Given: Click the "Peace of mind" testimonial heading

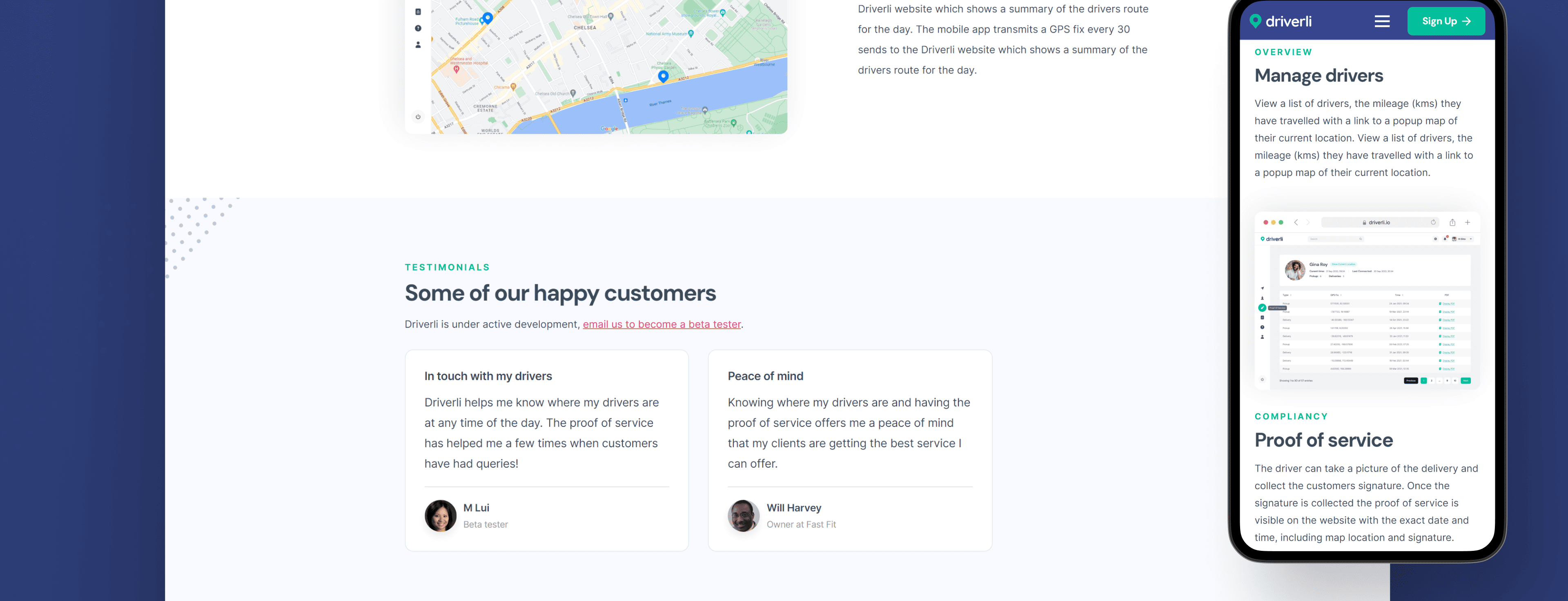Looking at the screenshot, I should pos(765,376).
